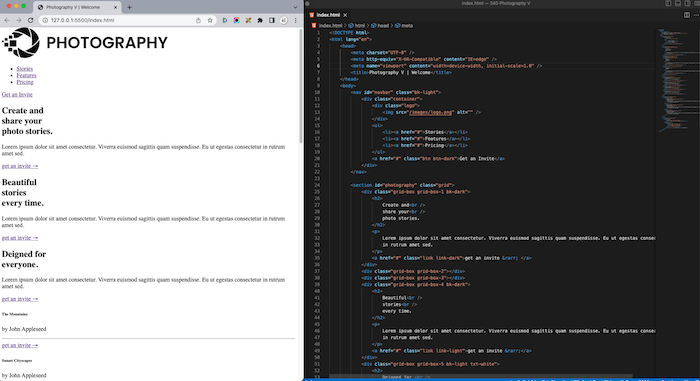Open the Extensions puzzle piece menu

[x=260, y=20]
